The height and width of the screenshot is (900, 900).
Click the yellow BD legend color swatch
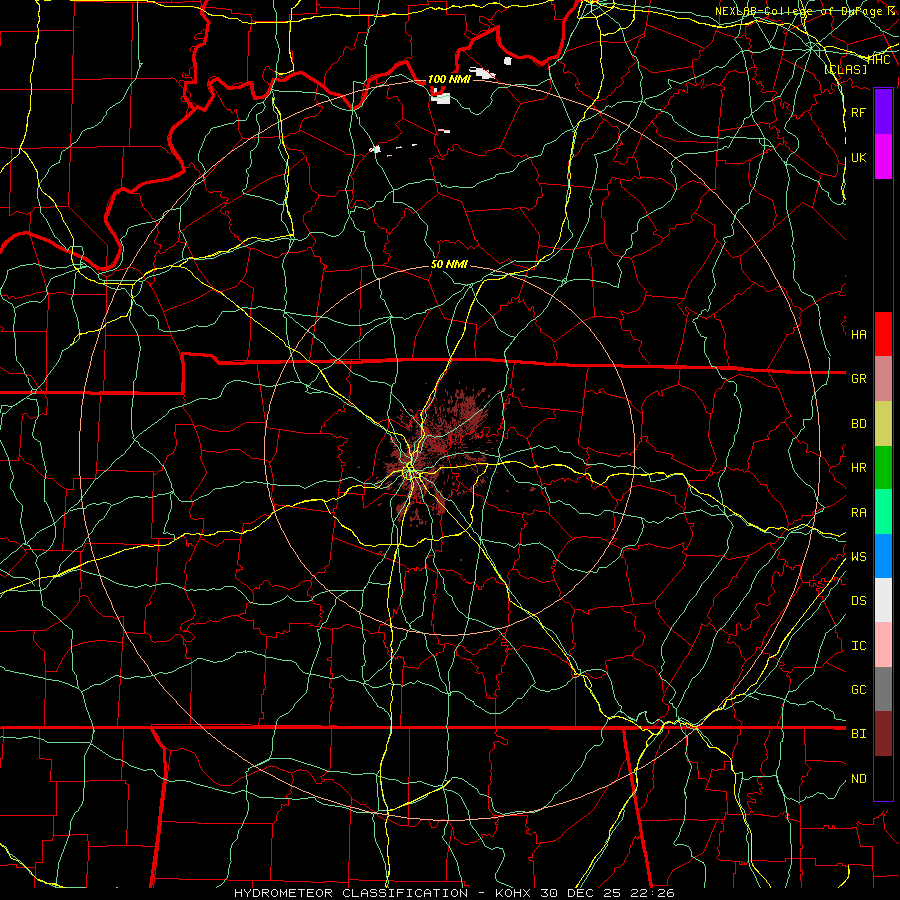883,423
